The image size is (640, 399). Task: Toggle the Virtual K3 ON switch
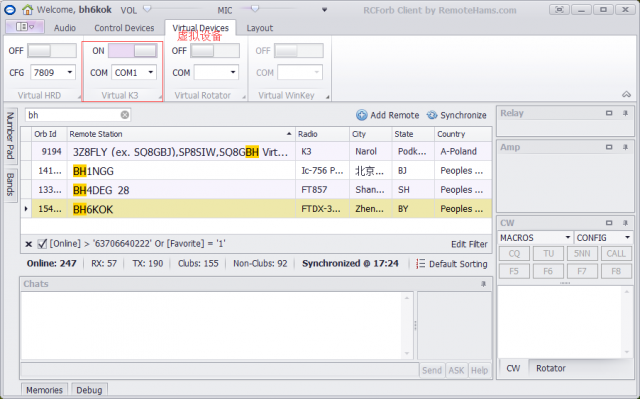[133, 51]
